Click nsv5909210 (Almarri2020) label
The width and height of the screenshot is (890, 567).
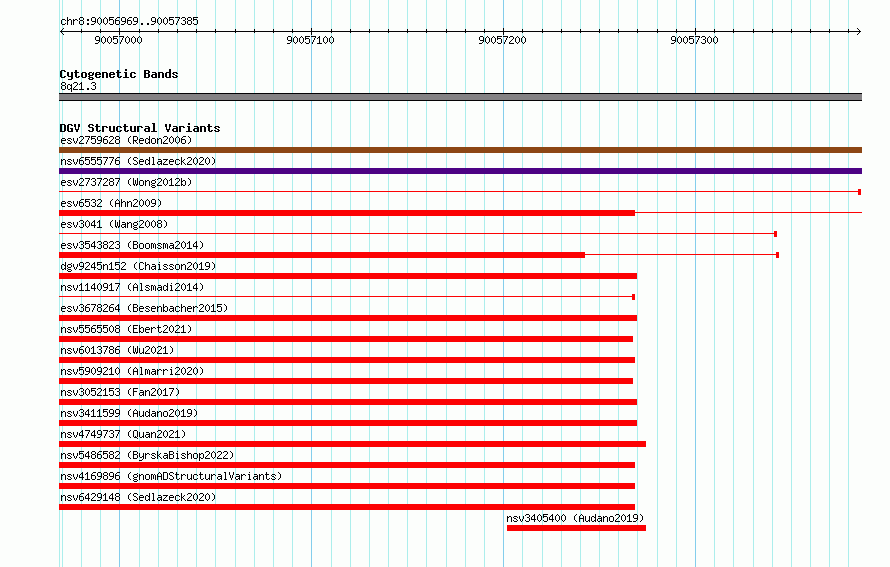point(132,371)
